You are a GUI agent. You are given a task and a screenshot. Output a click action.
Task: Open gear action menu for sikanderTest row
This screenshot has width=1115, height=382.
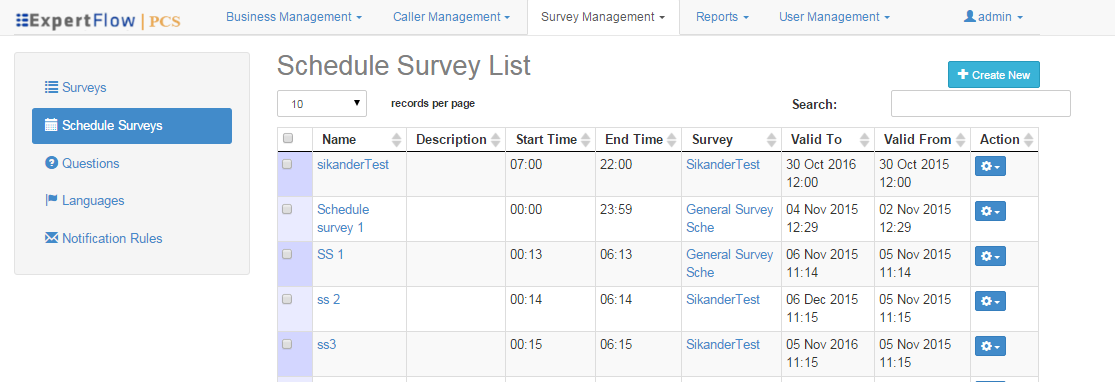click(x=990, y=166)
